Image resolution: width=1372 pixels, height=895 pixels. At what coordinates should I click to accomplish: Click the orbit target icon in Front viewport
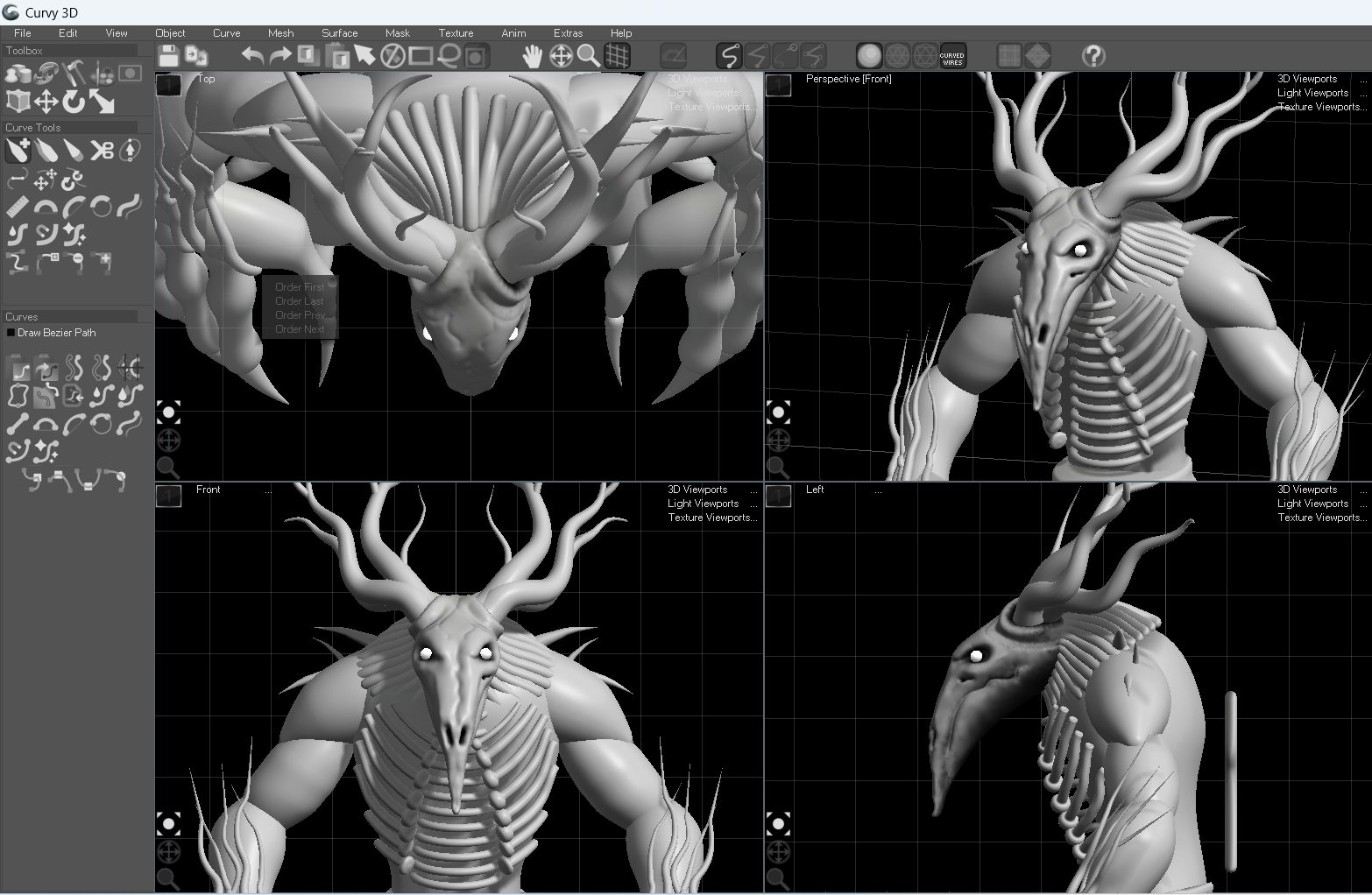pyautogui.click(x=168, y=823)
